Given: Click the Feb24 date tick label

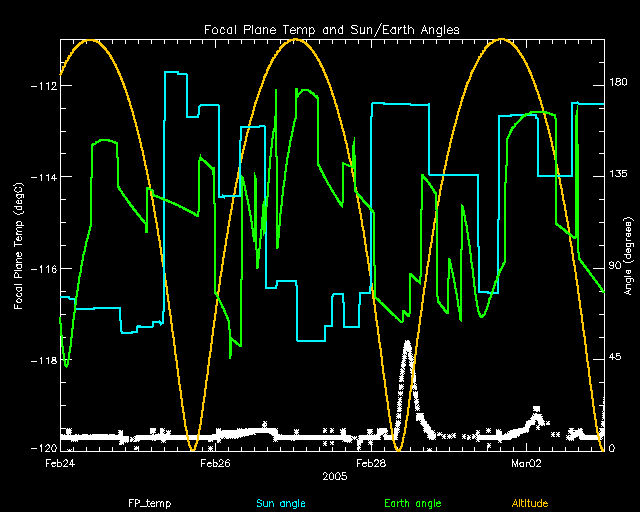Looking at the screenshot, I should coord(60,463).
